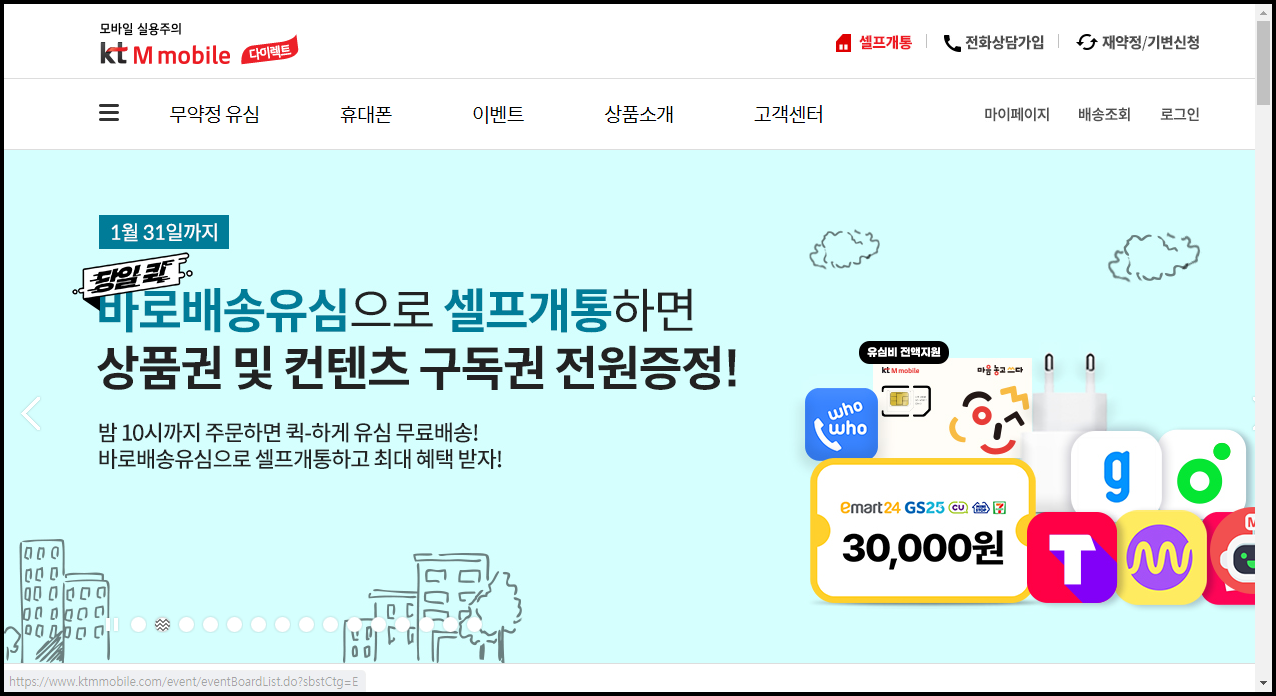The width and height of the screenshot is (1276, 696).
Task: Show previous banner with left arrow
Action: [x=31, y=413]
